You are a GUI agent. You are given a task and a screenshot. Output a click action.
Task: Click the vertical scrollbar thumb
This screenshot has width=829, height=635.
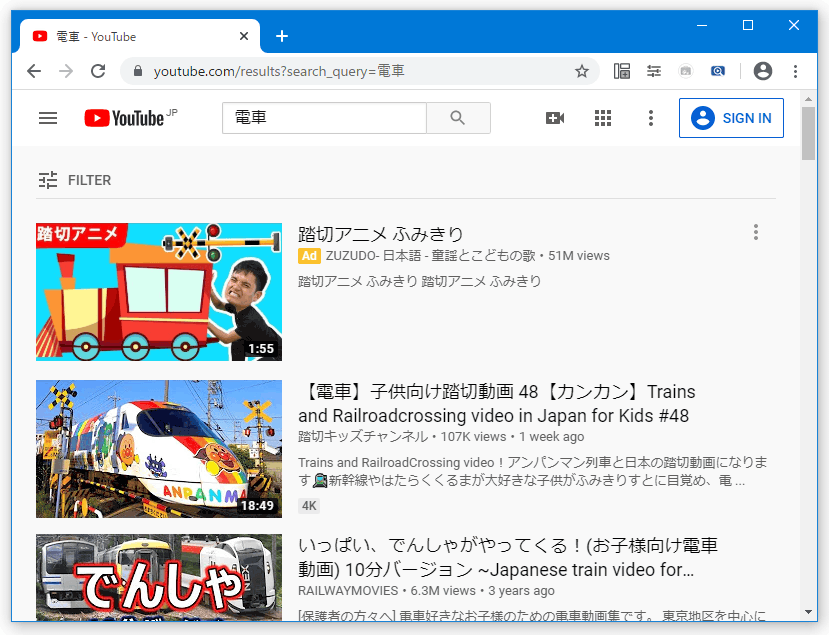click(x=808, y=133)
